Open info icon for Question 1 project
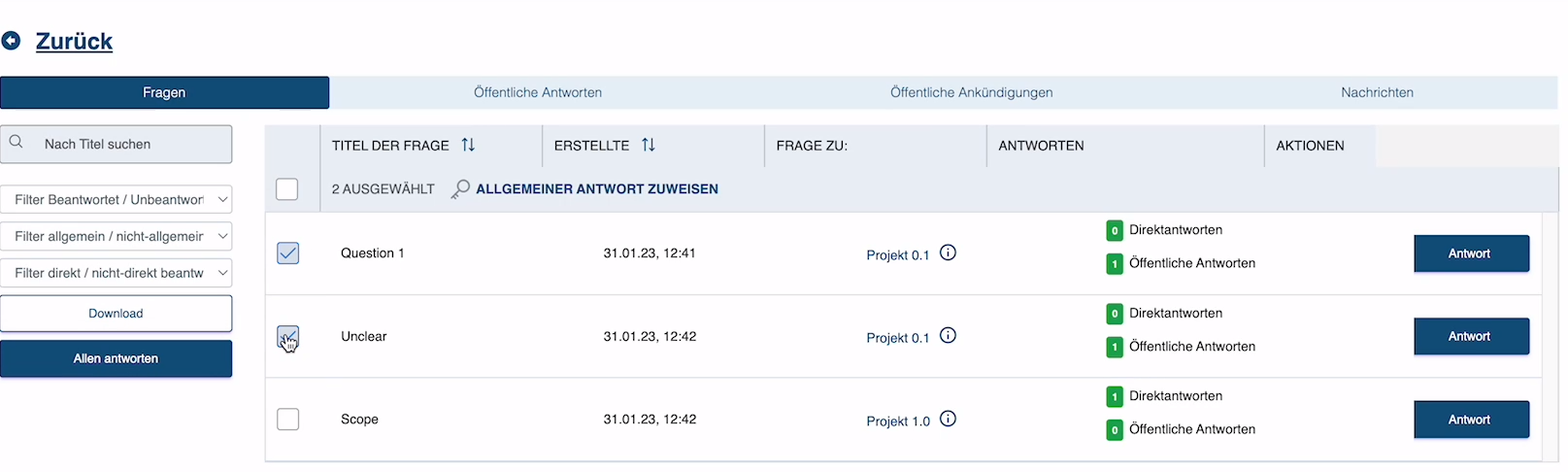Image resolution: width=1568 pixels, height=472 pixels. pos(949,253)
